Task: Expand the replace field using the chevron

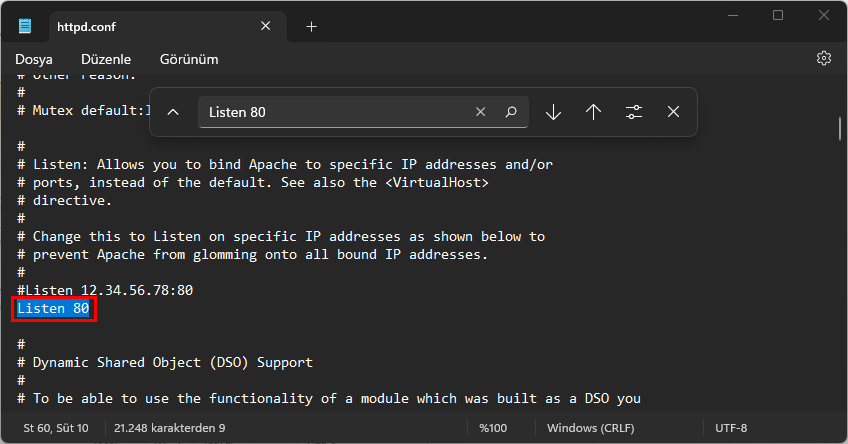Action: (x=173, y=112)
